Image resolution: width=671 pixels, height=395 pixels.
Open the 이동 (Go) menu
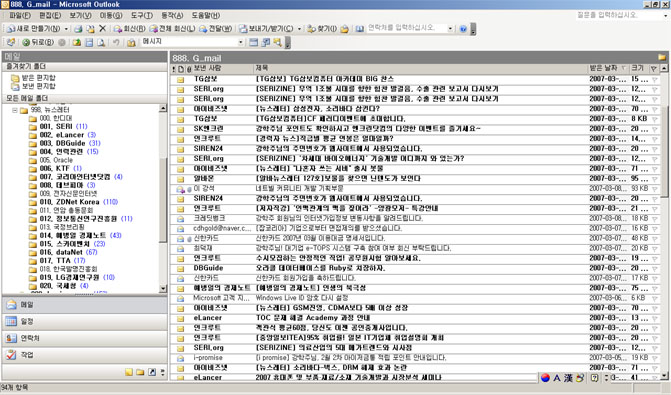tap(111, 15)
